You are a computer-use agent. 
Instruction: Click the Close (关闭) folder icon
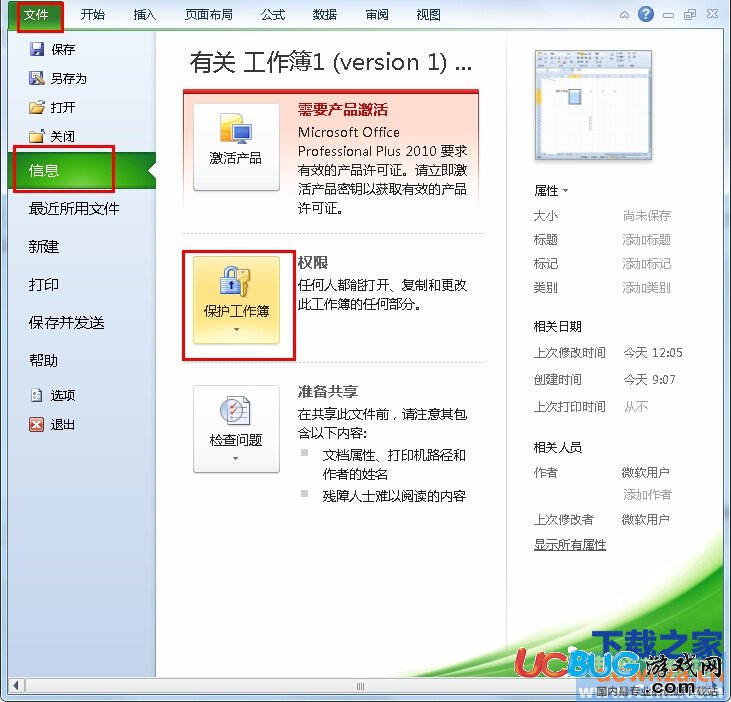pos(36,136)
